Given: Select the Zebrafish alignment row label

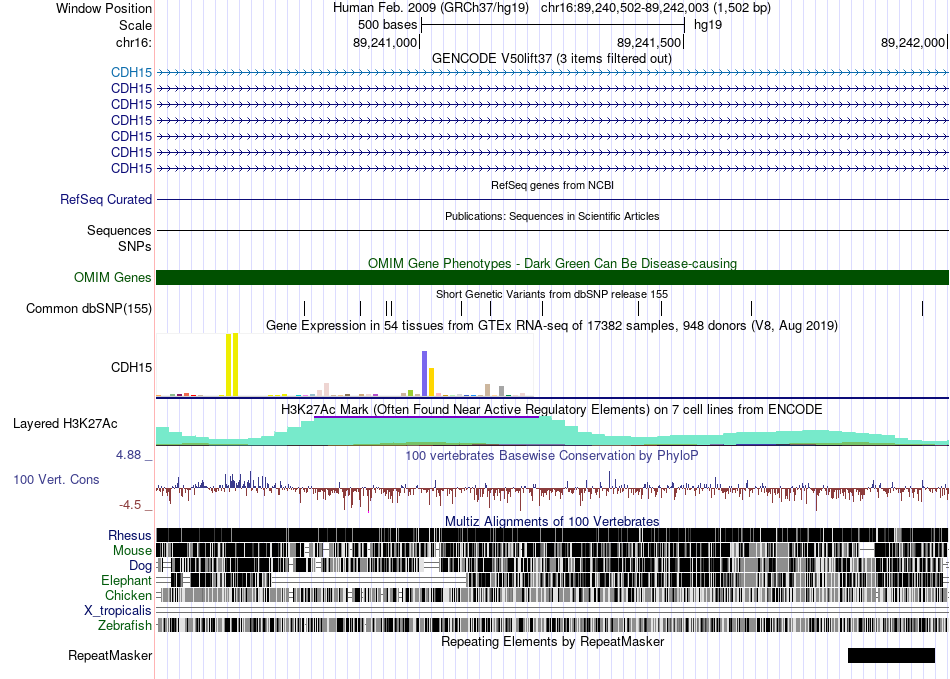Looking at the screenshot, I should coord(125,625).
